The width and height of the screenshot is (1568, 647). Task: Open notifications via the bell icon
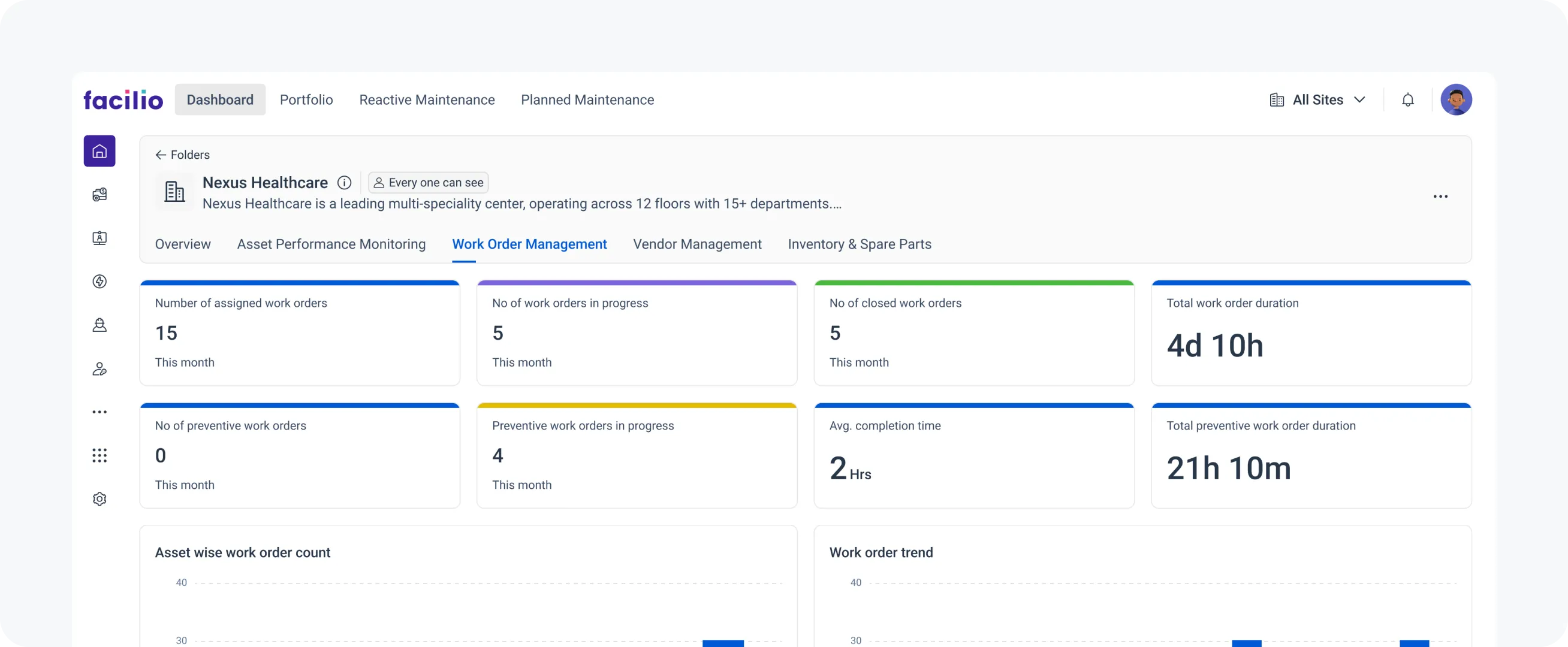click(x=1408, y=99)
